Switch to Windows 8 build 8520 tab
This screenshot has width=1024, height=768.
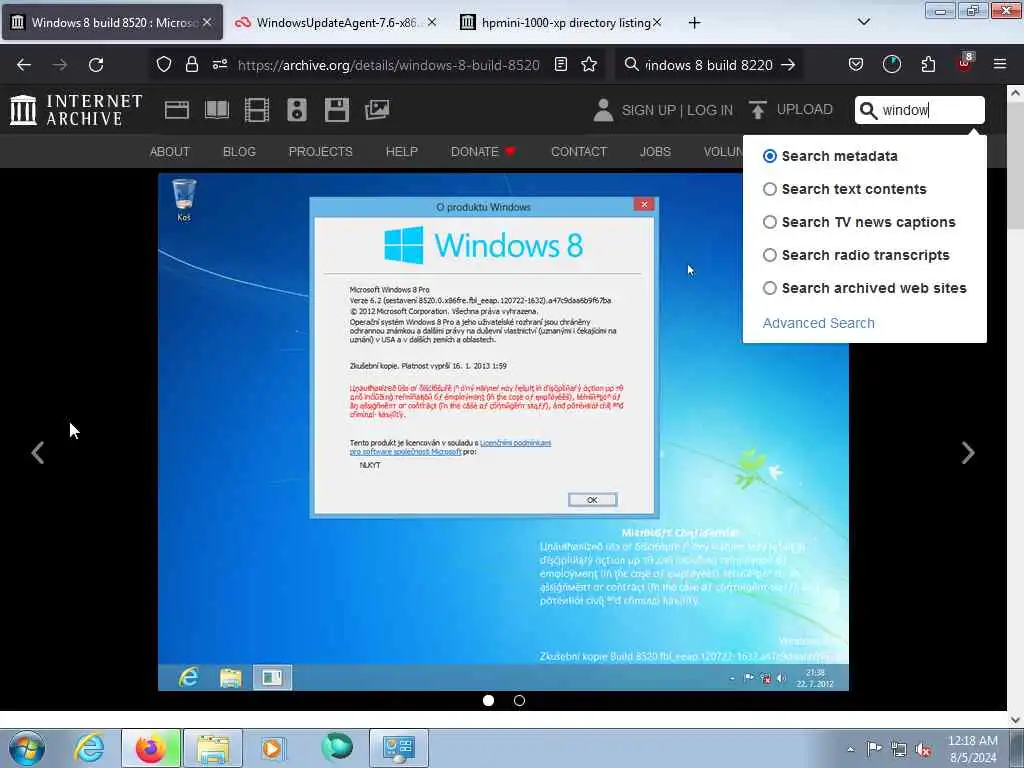click(112, 22)
